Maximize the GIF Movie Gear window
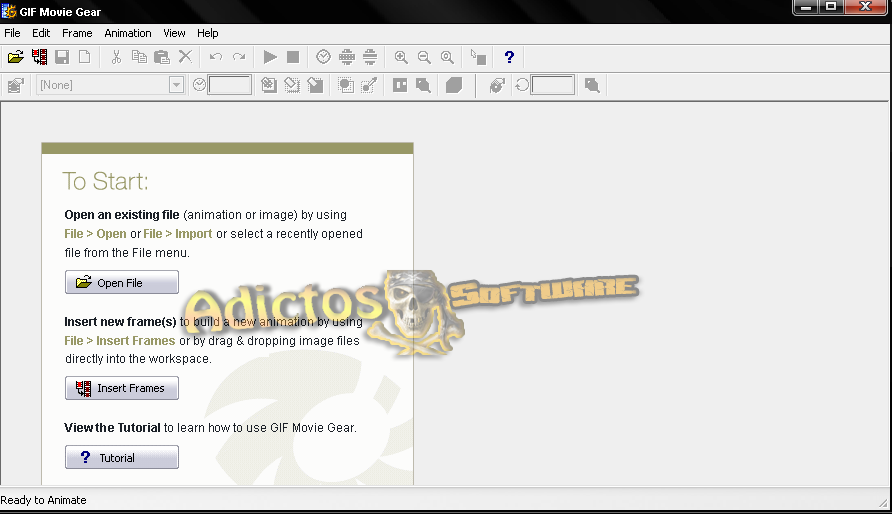 [x=831, y=7]
